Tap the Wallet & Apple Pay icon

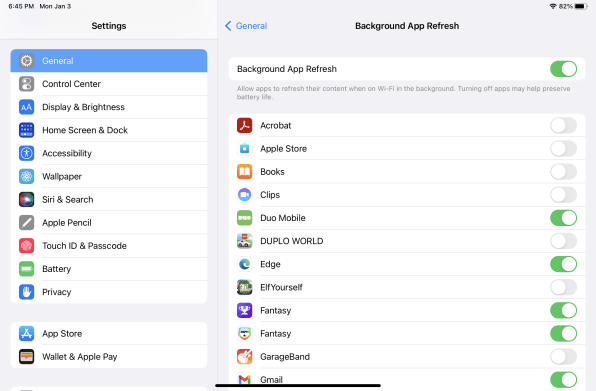click(x=27, y=357)
